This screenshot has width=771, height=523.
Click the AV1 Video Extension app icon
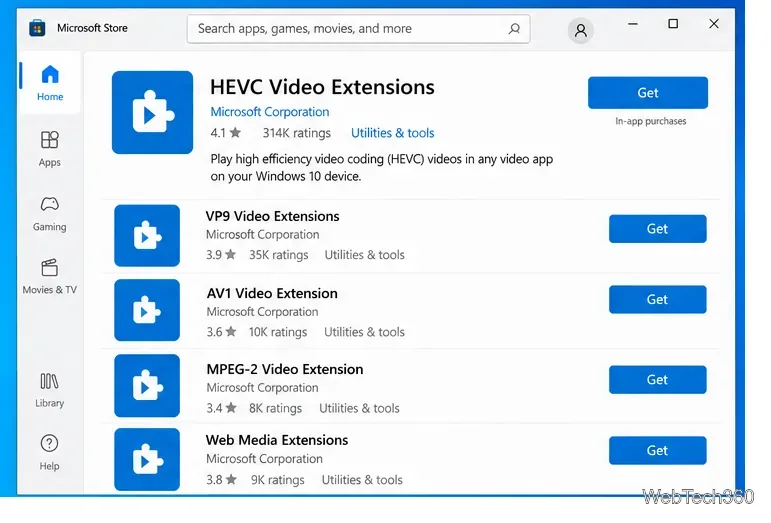point(147,310)
